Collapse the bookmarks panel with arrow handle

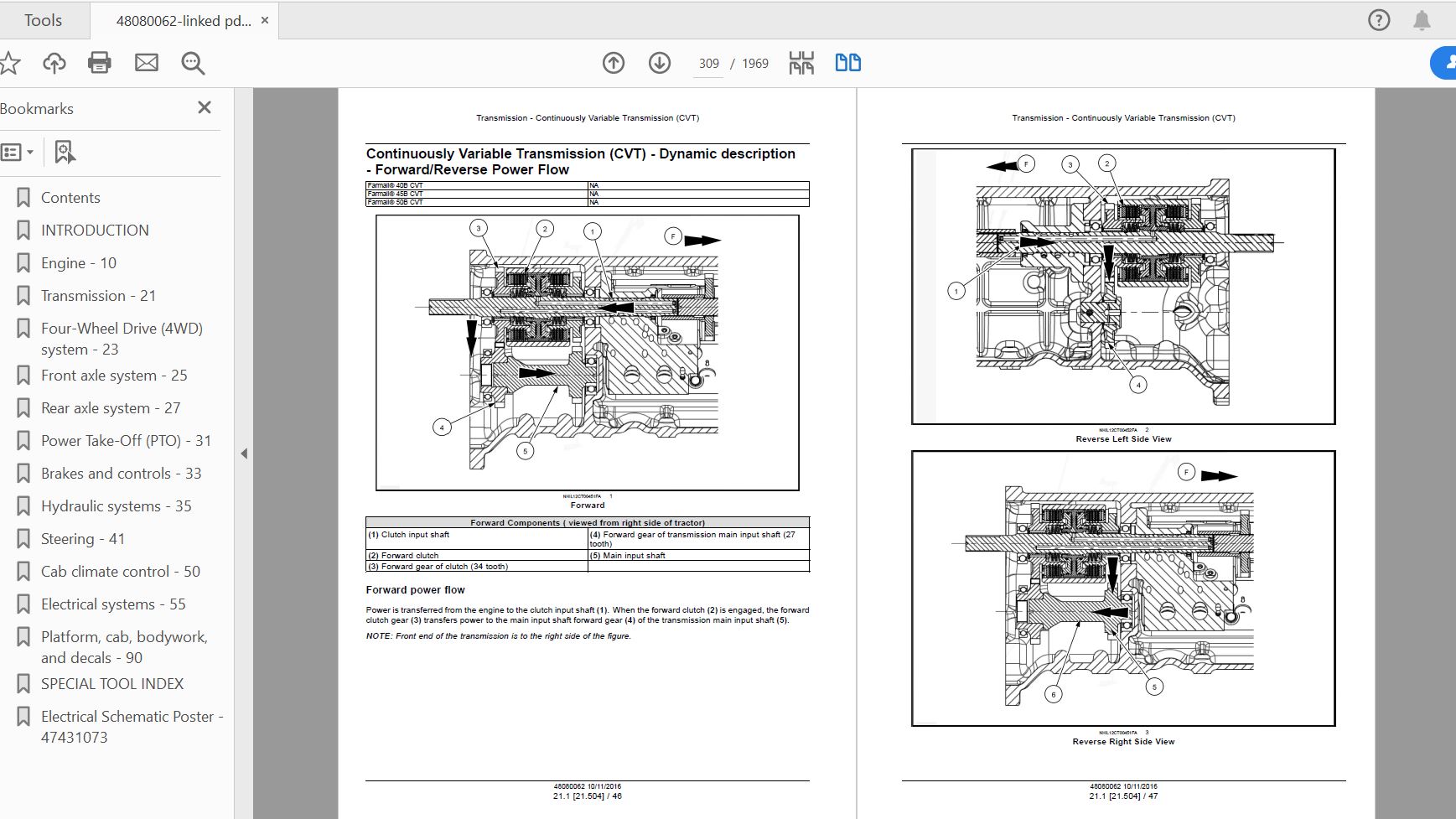point(244,454)
